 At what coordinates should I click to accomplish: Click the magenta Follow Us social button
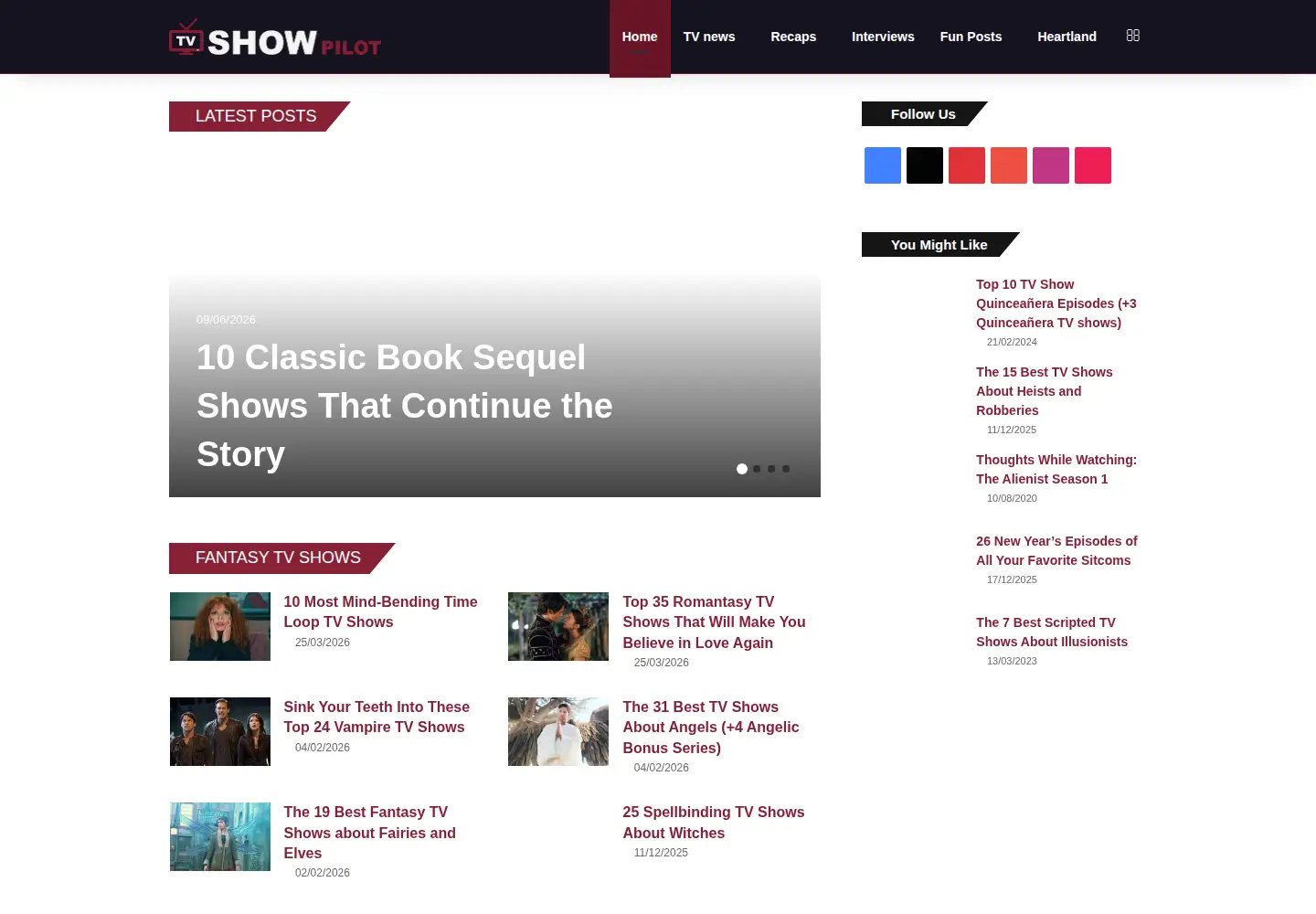1051,165
